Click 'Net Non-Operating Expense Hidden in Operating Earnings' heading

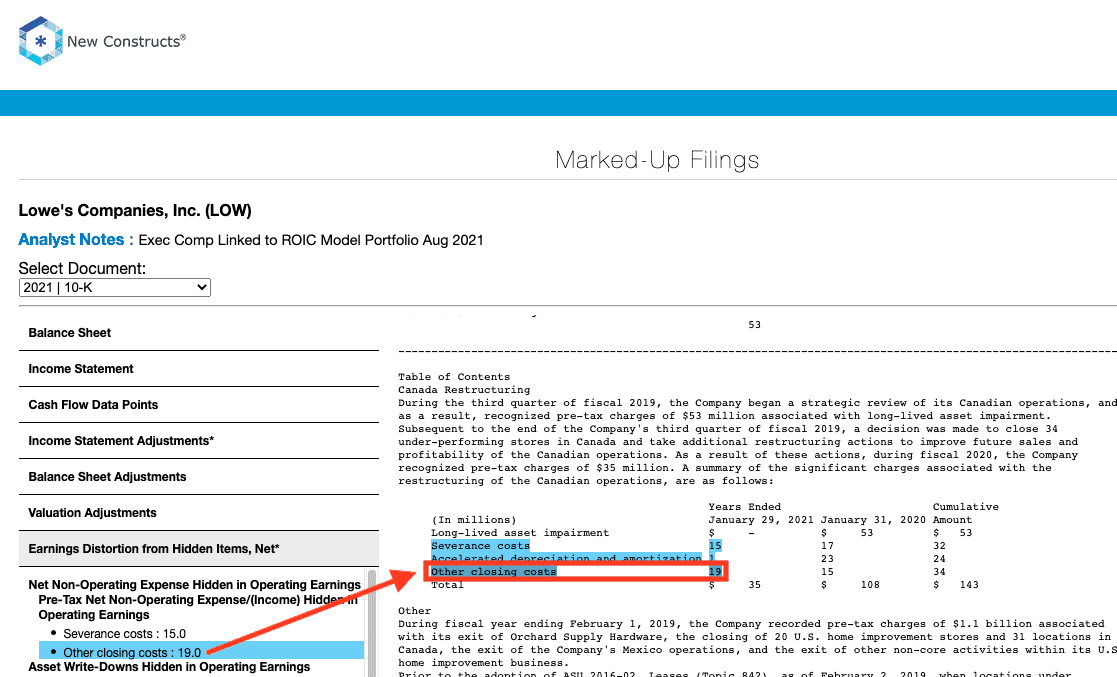(194, 584)
